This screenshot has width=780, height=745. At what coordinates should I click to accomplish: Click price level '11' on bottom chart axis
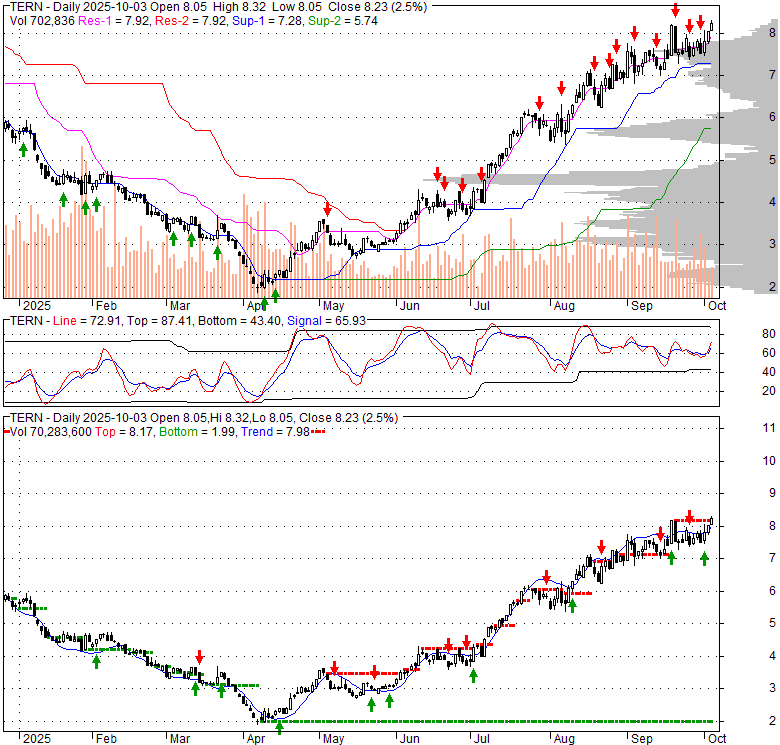coord(769,428)
